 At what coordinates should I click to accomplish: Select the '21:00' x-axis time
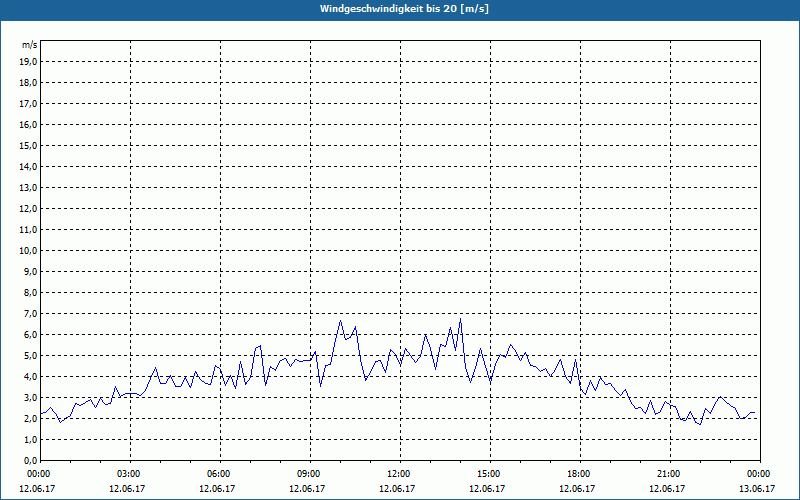[670, 474]
